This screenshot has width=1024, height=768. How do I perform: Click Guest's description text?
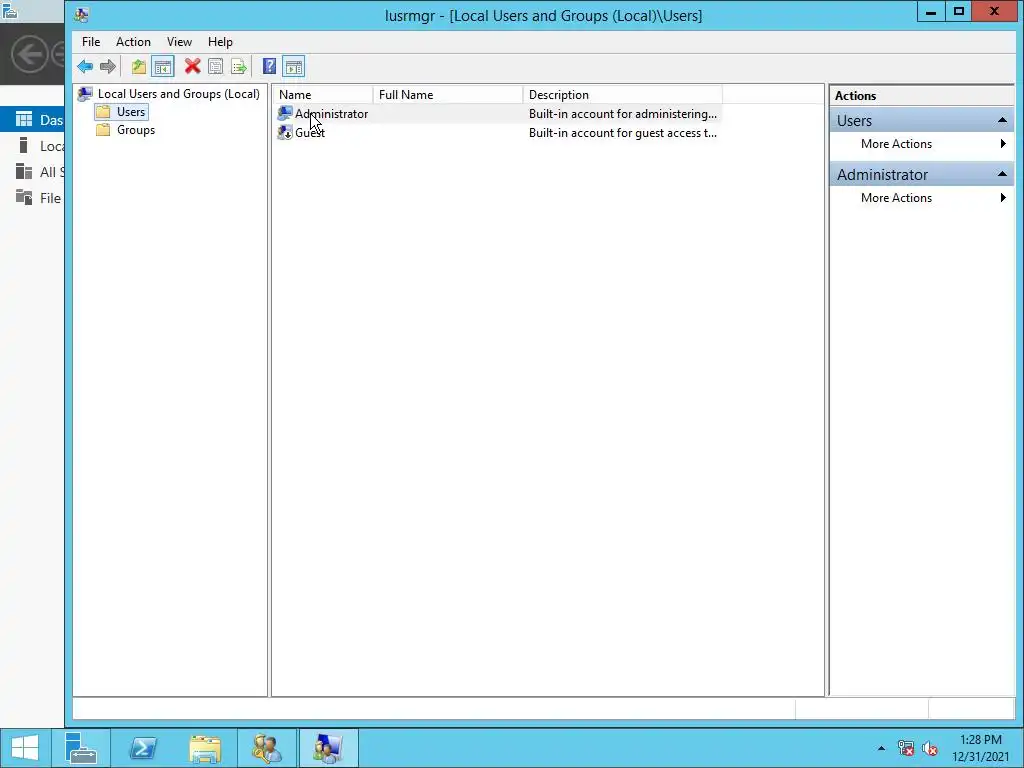tap(623, 133)
